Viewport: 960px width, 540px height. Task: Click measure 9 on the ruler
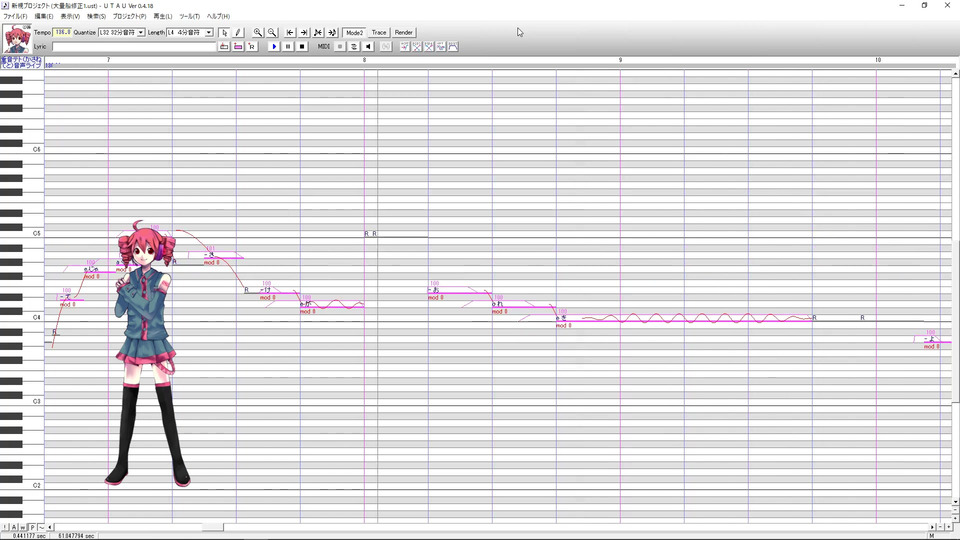coord(620,60)
